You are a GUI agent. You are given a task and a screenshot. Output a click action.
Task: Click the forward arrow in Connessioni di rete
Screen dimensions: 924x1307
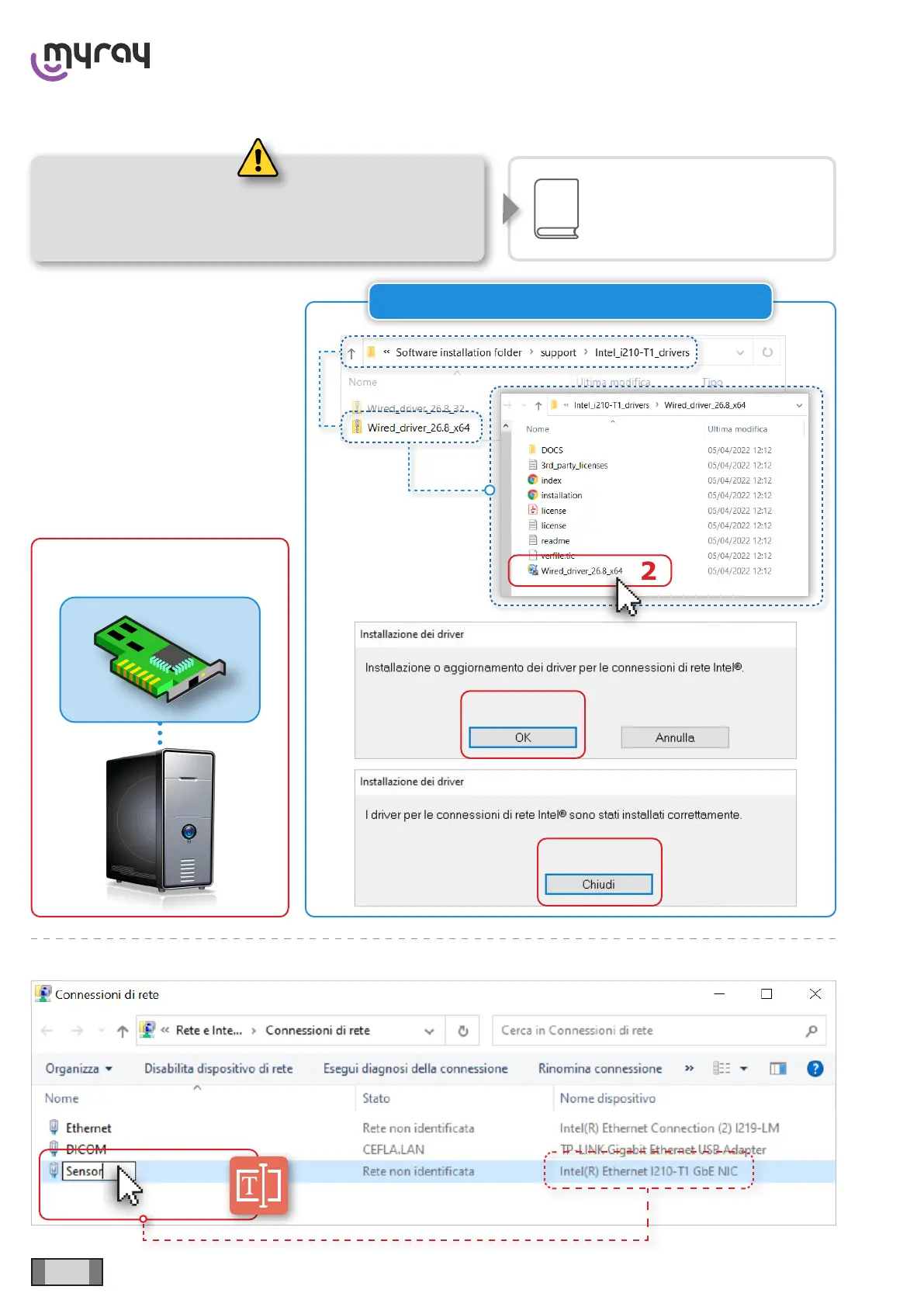click(77, 1031)
